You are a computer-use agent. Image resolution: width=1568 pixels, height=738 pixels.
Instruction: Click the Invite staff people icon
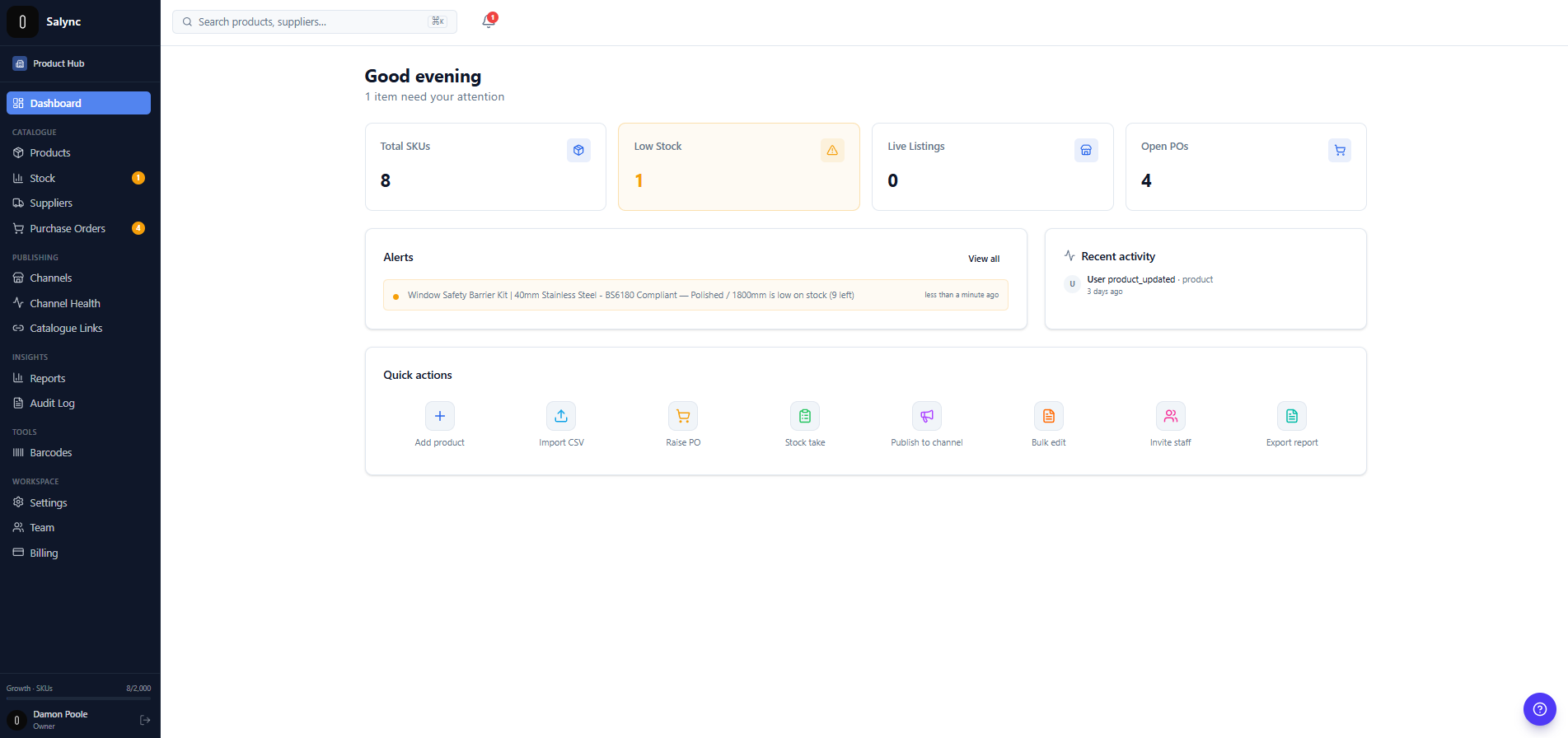[1171, 416]
